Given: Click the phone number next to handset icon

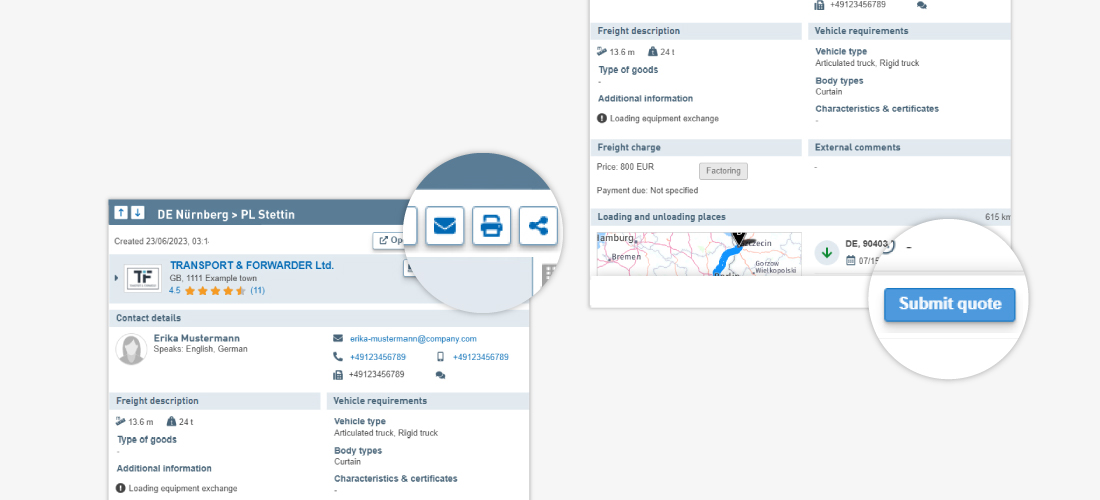Looking at the screenshot, I should pos(377,357).
